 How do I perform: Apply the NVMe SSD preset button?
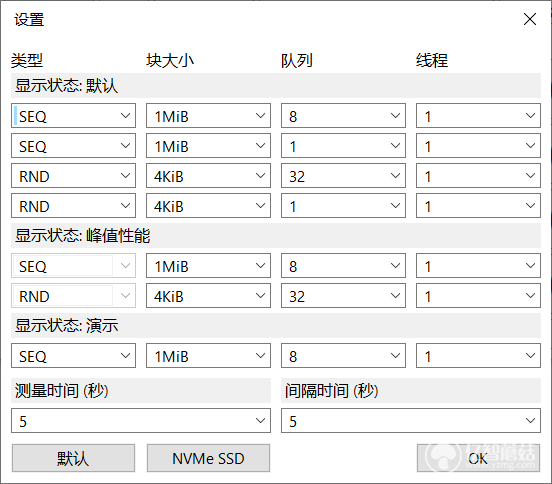point(208,458)
